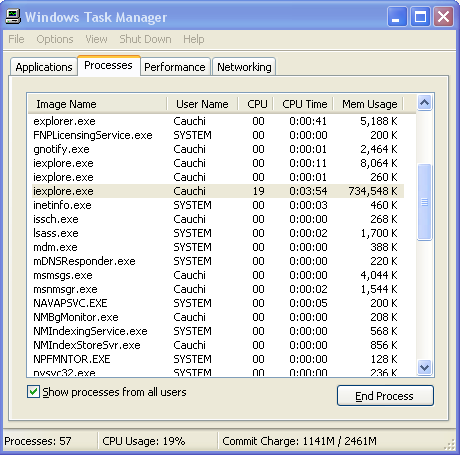This screenshot has height=455, width=460.
Task: Switch to the Performance tab
Action: coord(175,67)
